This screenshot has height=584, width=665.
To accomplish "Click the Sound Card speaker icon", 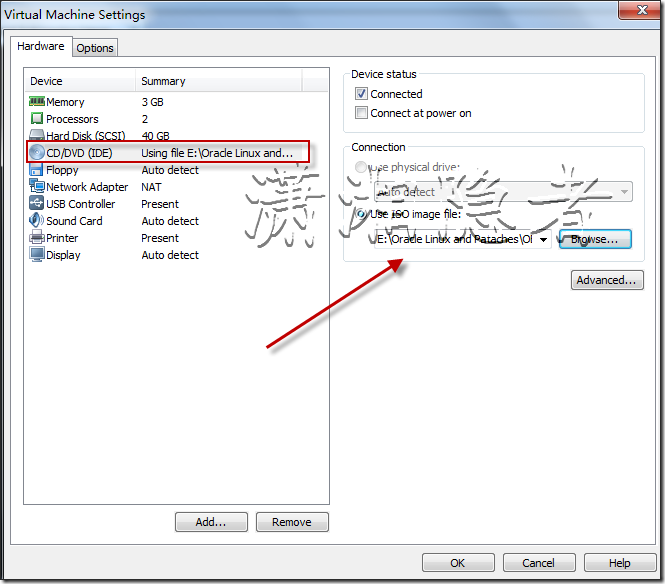I will [x=37, y=221].
